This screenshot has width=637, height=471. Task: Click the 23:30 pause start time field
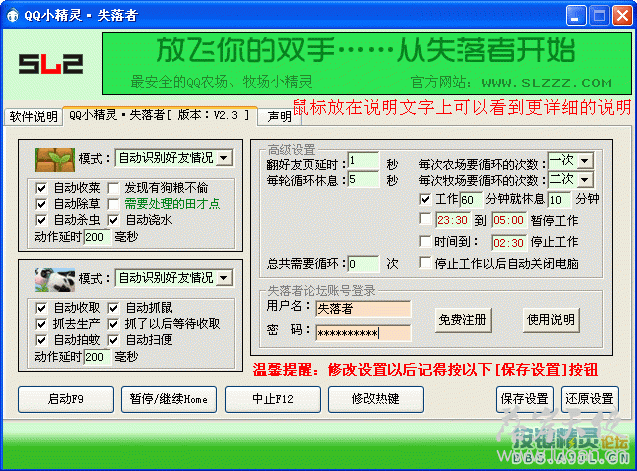point(453,220)
